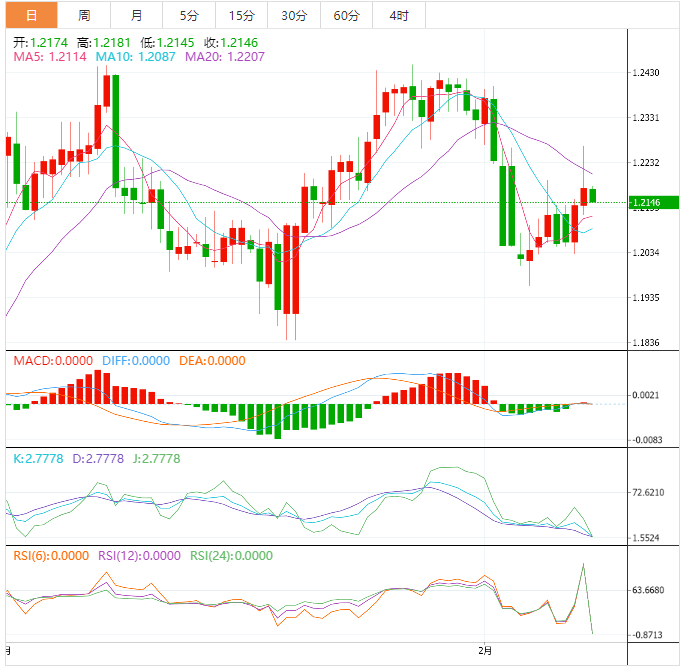Viewport: 687px width, 669px height.
Task: Click the 2月 marker on time axis
Action: 486,650
